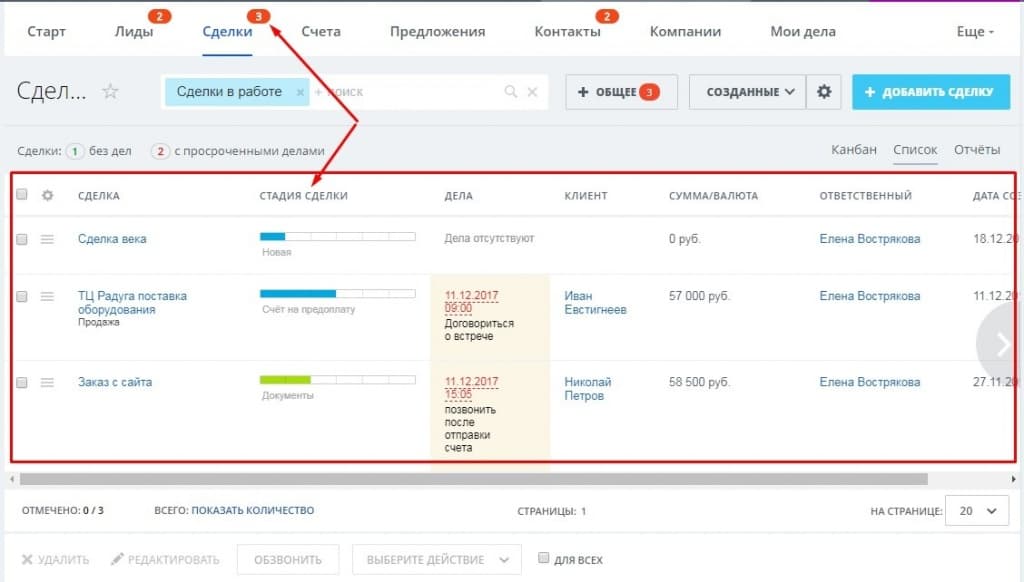This screenshot has width=1024, height=582.
Task: Switch to the 'Лиды' menu tab
Action: pos(134,31)
